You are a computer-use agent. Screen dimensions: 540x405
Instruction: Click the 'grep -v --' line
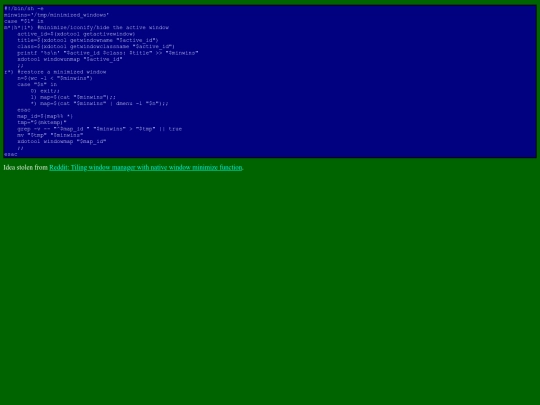click(100, 129)
